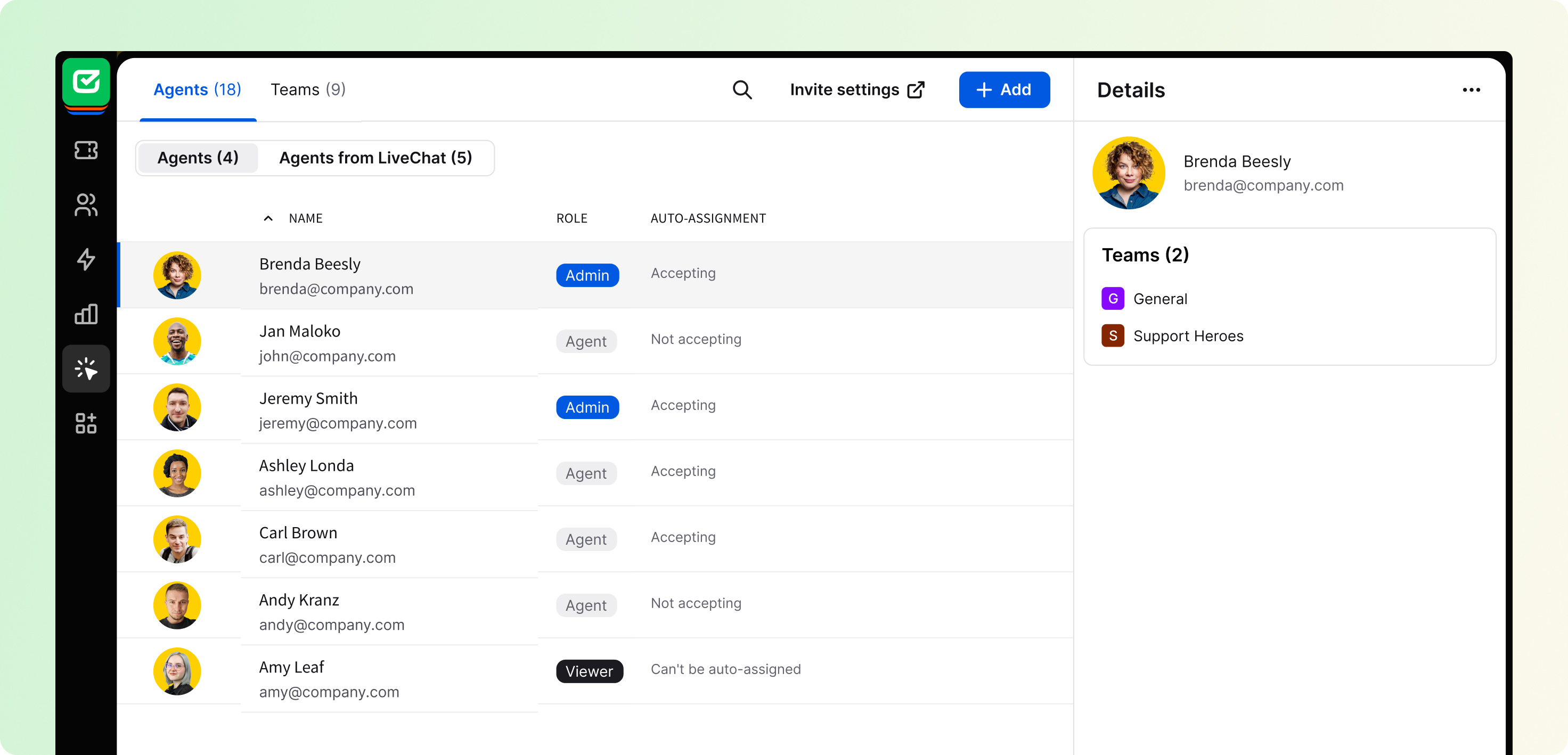The width and height of the screenshot is (1568, 755).
Task: Select the Agents (18) tab
Action: [197, 90]
